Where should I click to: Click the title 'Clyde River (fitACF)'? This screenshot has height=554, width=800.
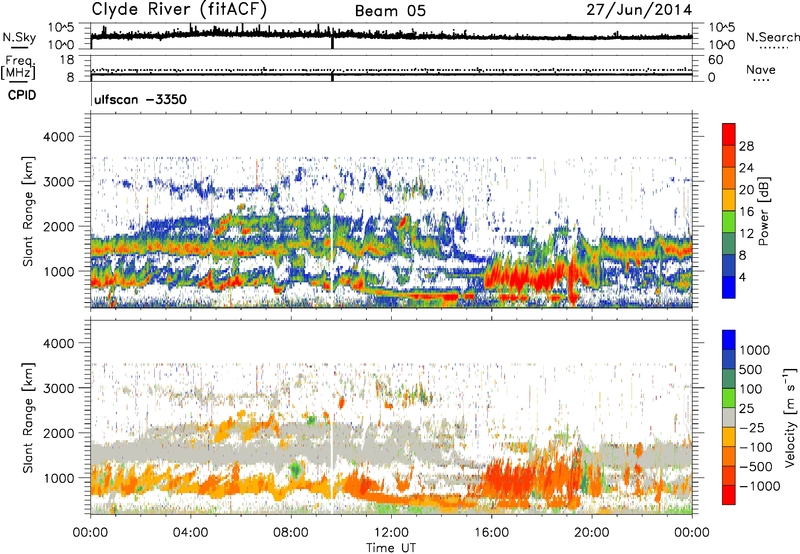(x=179, y=10)
